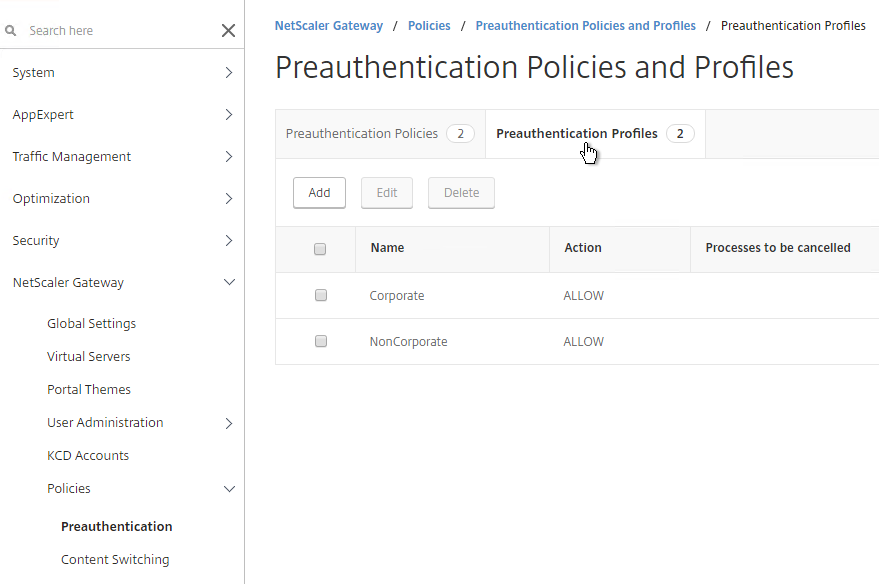This screenshot has height=584, width=879.
Task: Click the NetScaler Gateway breadcrumb link
Action: 329,26
